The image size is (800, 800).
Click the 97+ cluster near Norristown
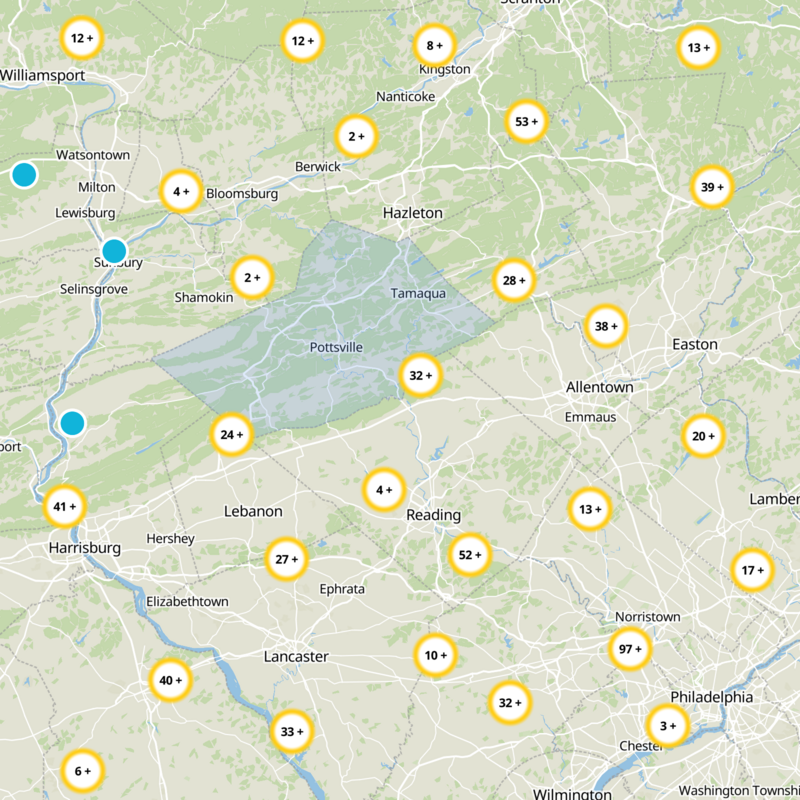click(x=629, y=649)
